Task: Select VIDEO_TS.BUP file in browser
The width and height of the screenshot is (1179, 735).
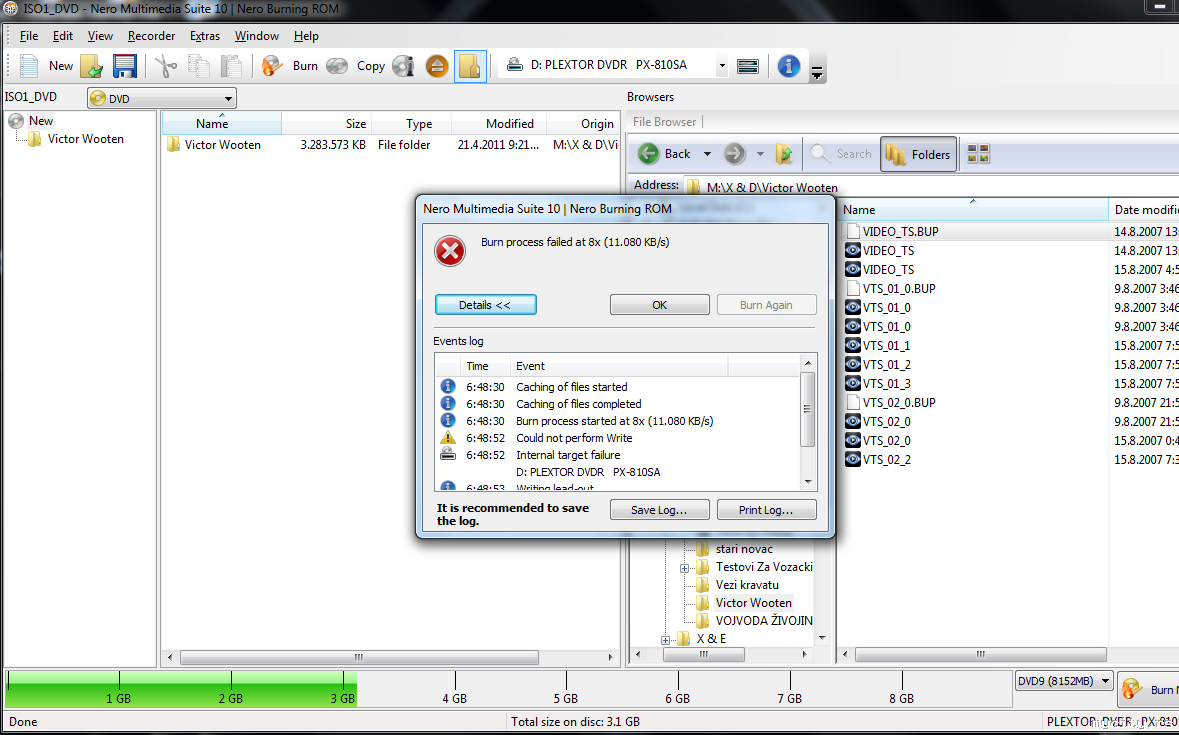Action: pos(900,231)
